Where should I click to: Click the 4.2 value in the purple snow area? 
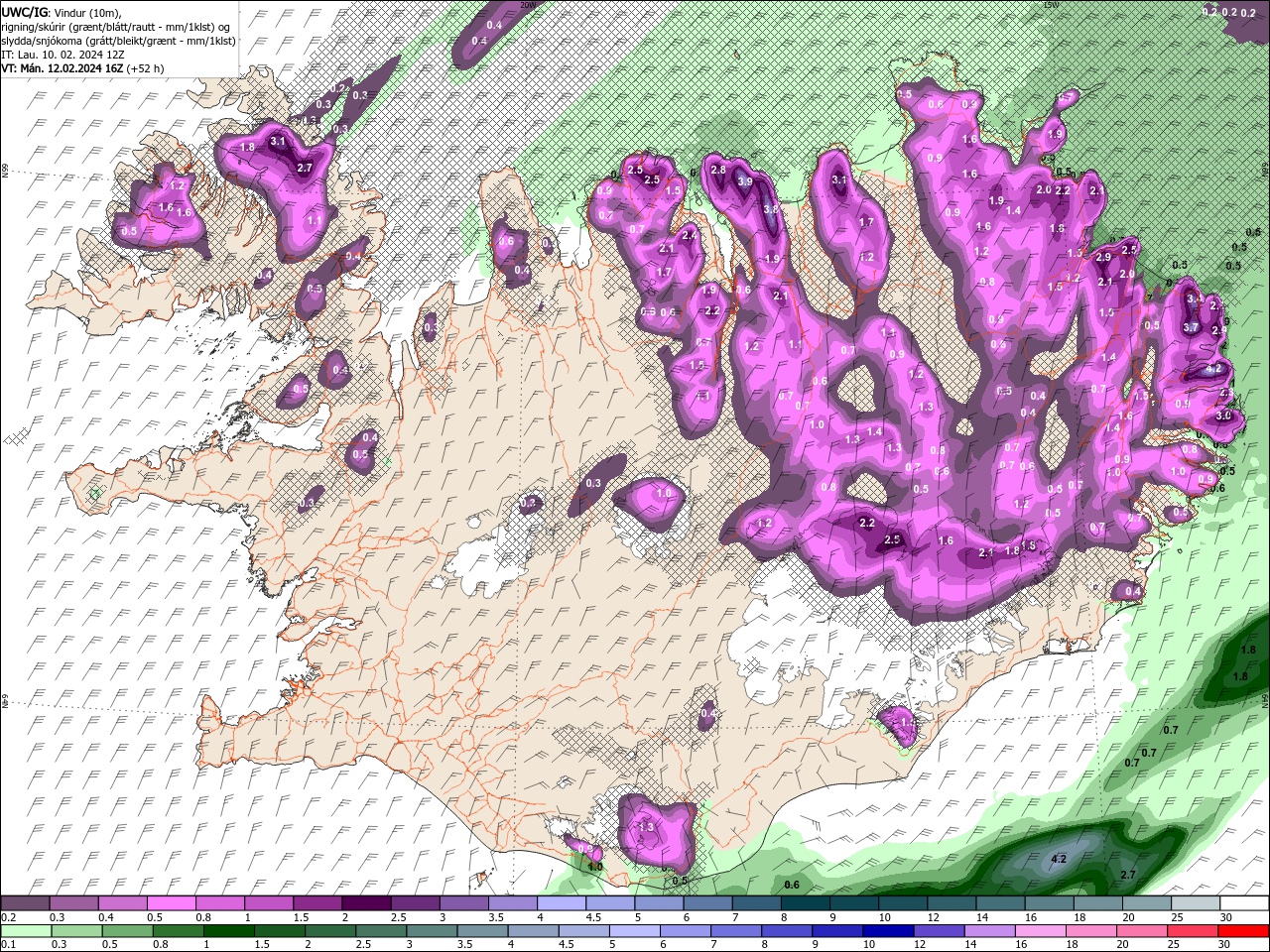[1212, 369]
